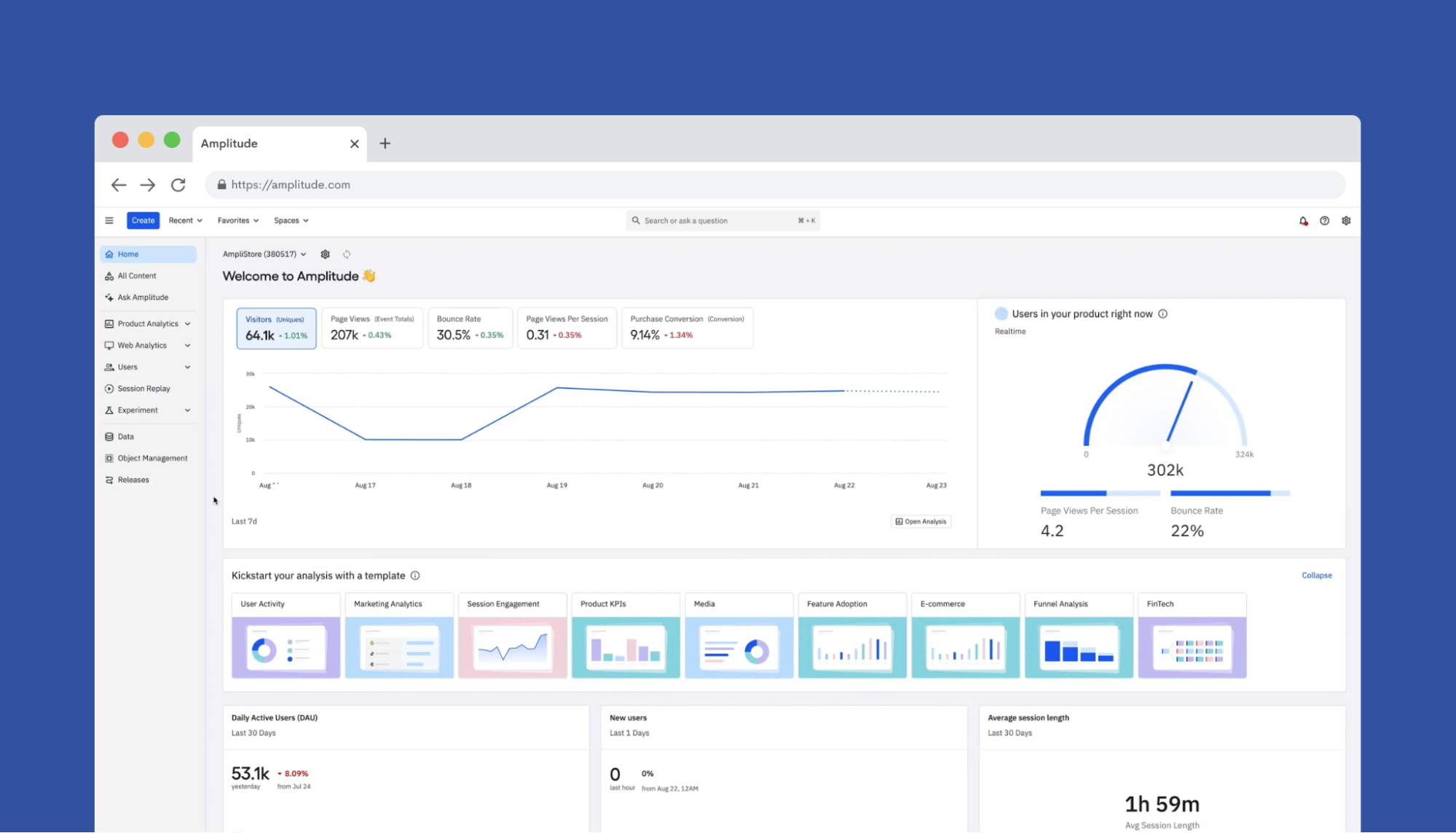Click the blue Create button

(x=143, y=220)
